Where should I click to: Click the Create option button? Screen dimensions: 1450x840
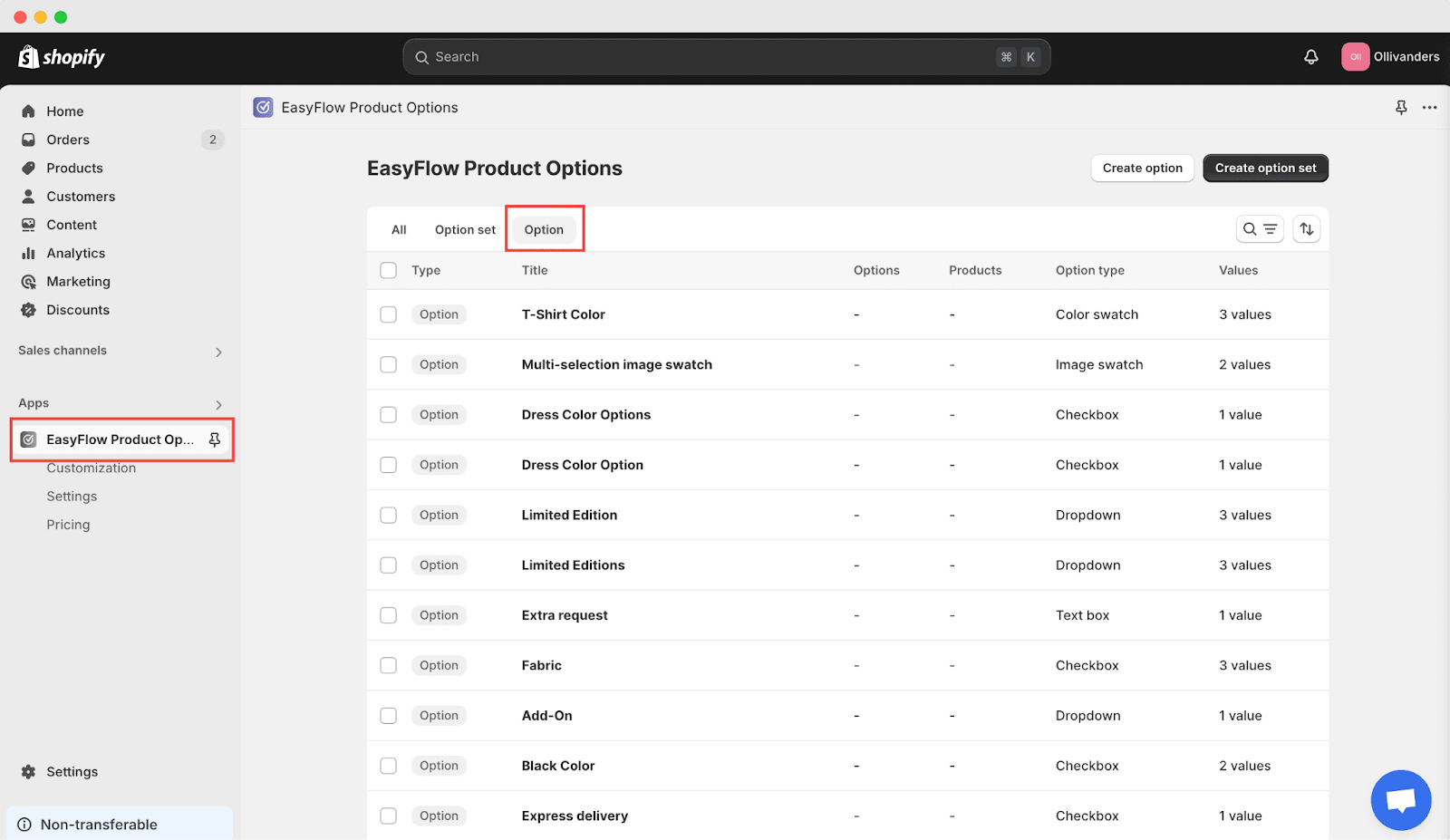pos(1142,169)
